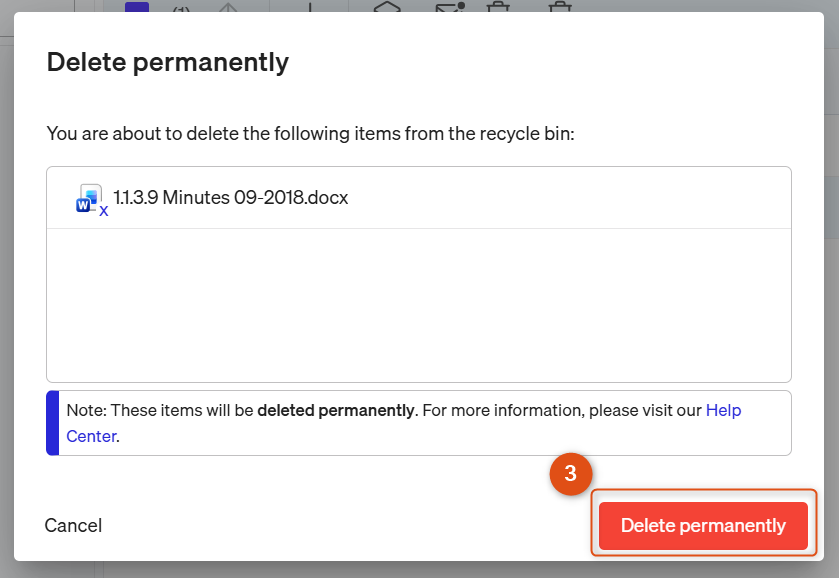Click the orange step 3 badge
The image size is (839, 578).
[570, 474]
